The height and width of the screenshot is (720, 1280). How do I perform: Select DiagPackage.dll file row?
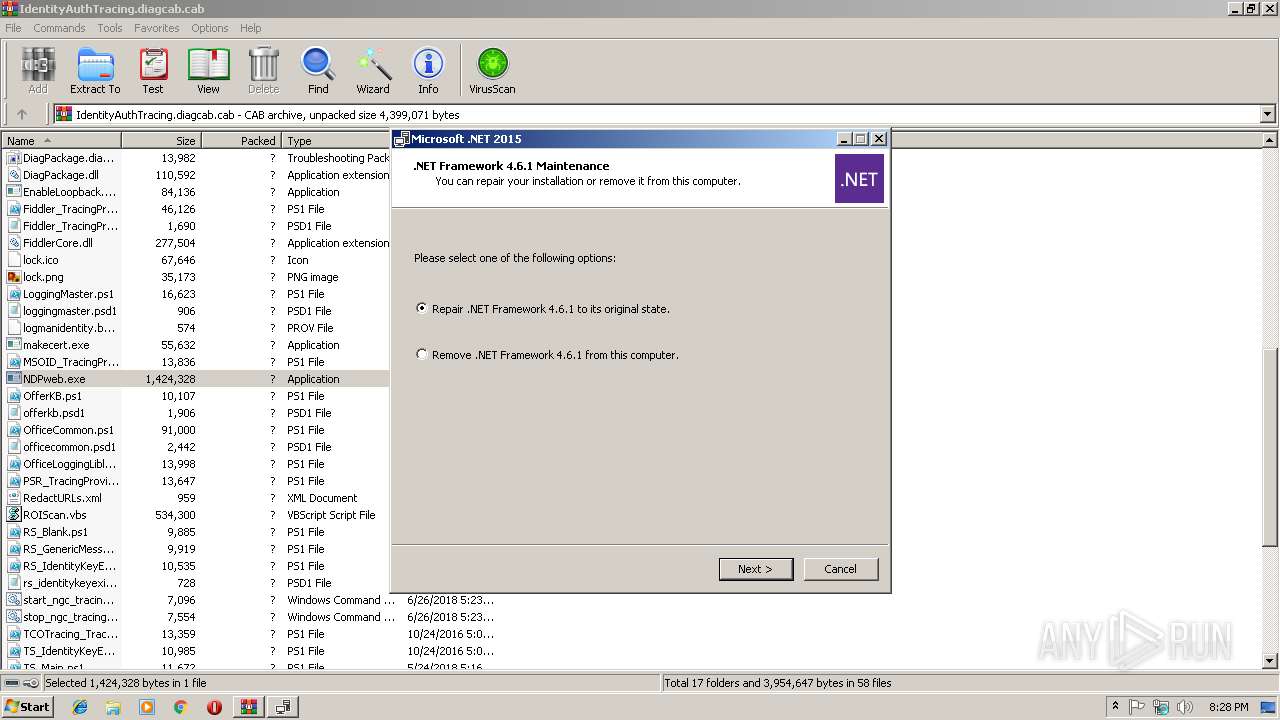point(195,175)
